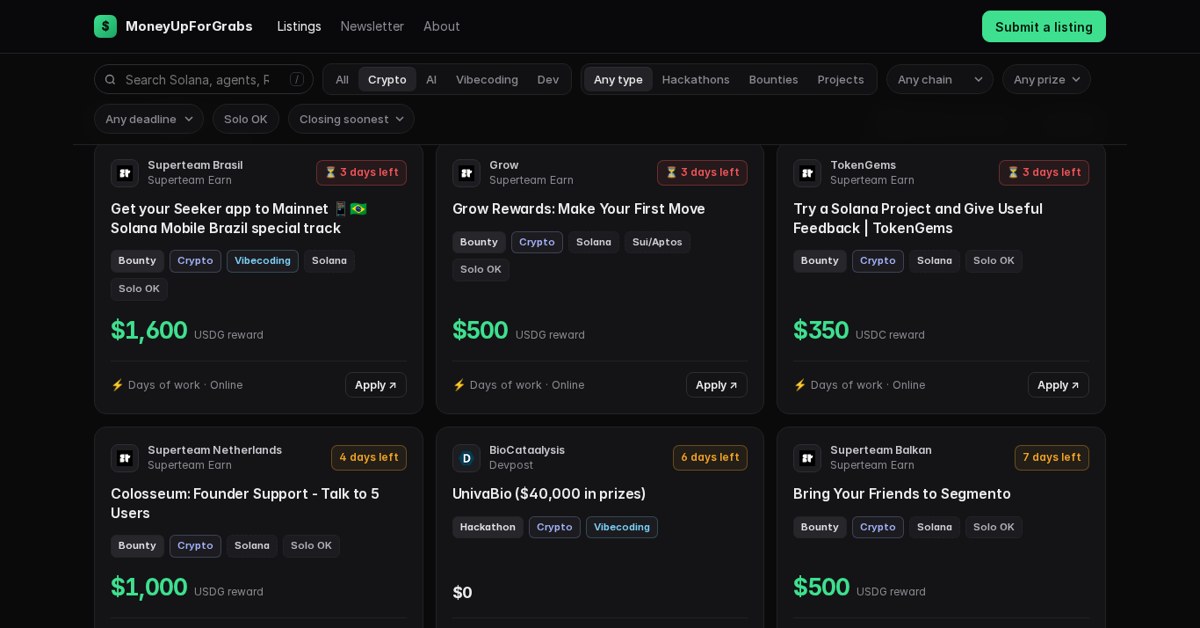Click the Sui/Aptos tag on Grow card
1200x628 pixels.
point(657,242)
